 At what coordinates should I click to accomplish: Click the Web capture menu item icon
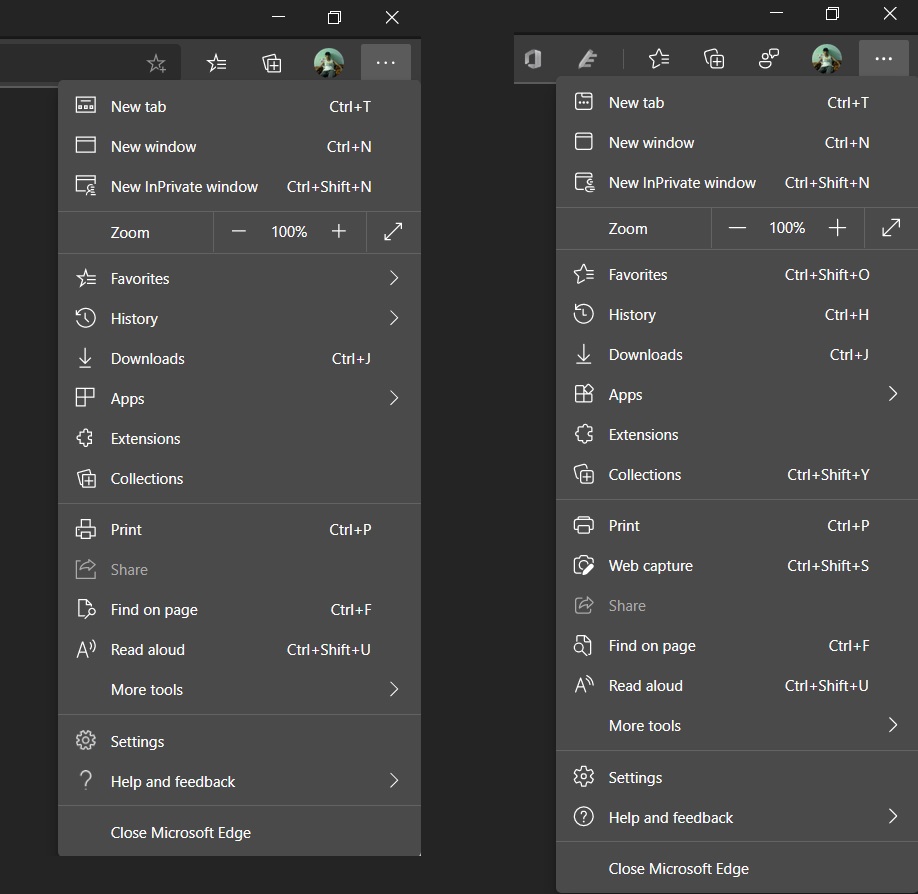(583, 565)
